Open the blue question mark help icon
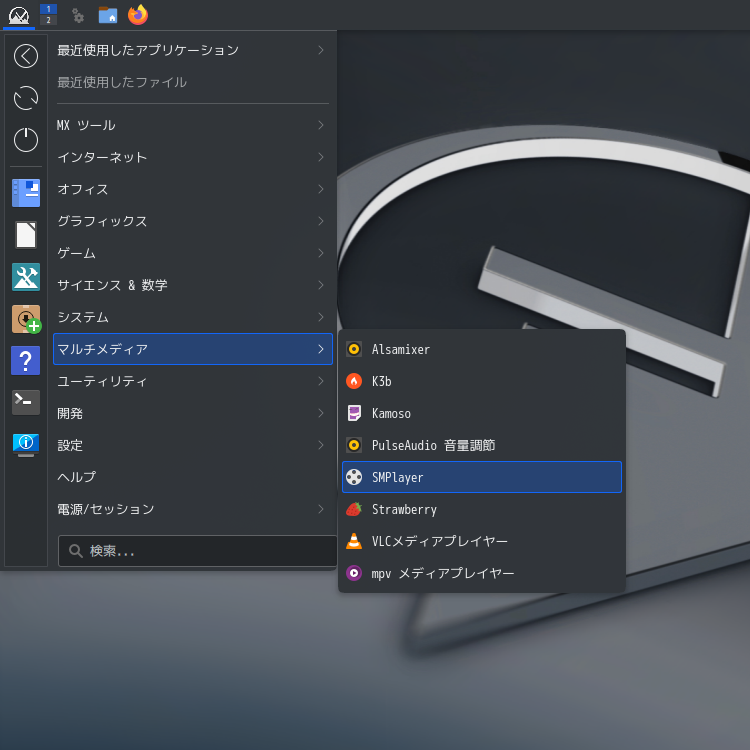Viewport: 750px width, 750px height. click(x=26, y=361)
